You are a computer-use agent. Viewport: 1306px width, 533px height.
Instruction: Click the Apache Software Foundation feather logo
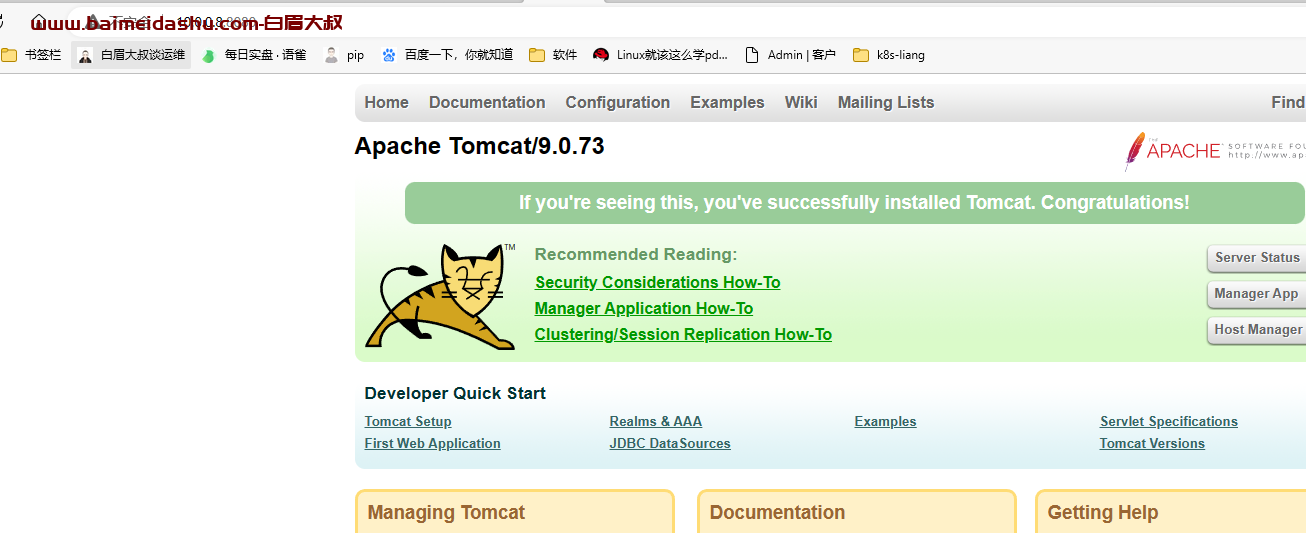(x=1214, y=151)
